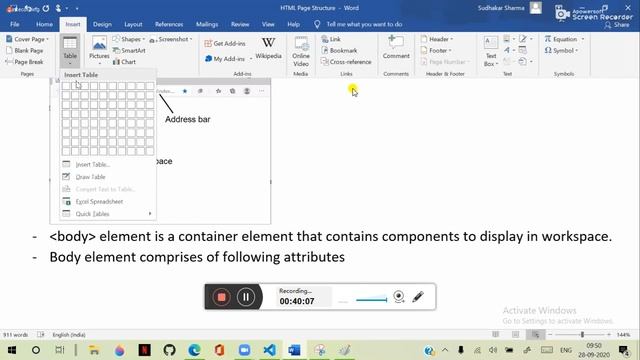
Task: Insert a Blank Page
Action: pyautogui.click(x=24, y=51)
